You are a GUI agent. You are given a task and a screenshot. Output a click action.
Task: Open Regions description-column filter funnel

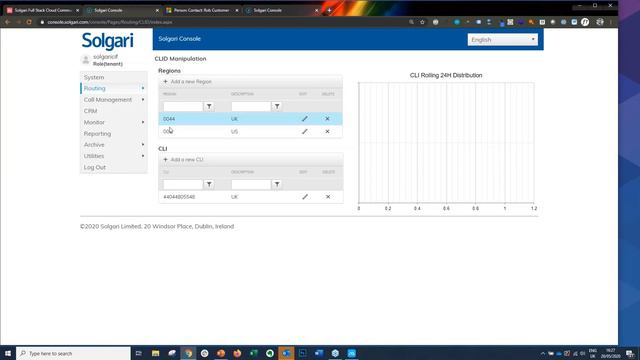click(277, 107)
